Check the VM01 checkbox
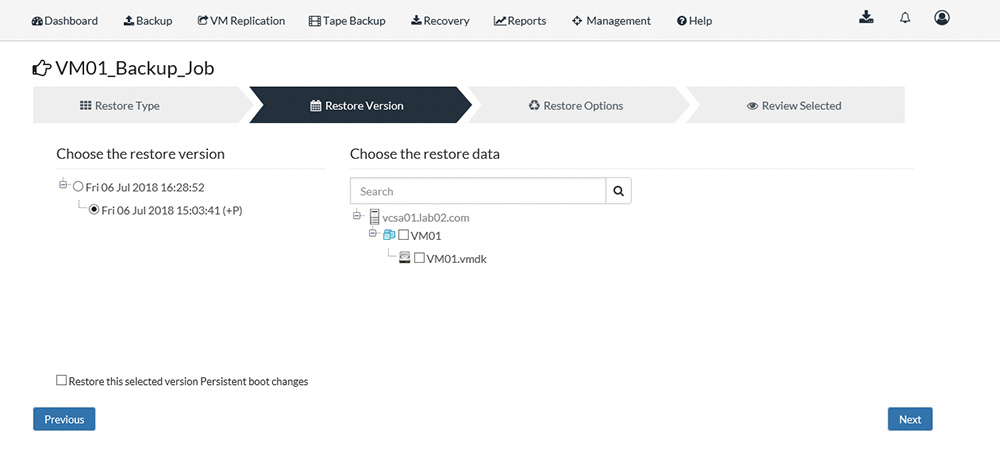The width and height of the screenshot is (1000, 467). (x=404, y=235)
